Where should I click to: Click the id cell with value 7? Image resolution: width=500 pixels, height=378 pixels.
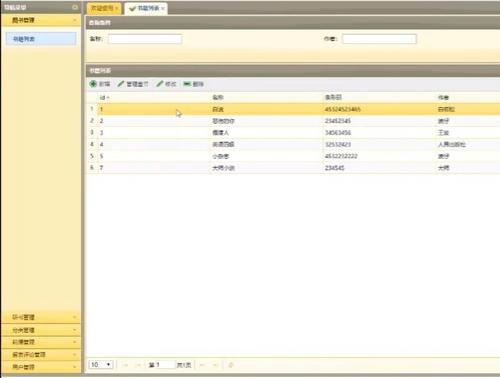click(x=153, y=168)
